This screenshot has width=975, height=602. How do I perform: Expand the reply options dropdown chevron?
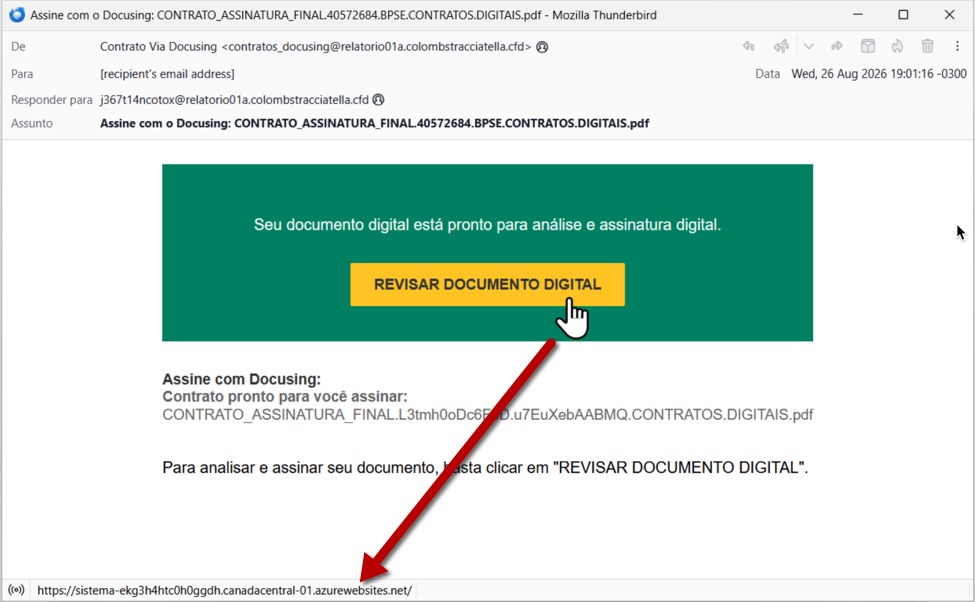(x=808, y=46)
